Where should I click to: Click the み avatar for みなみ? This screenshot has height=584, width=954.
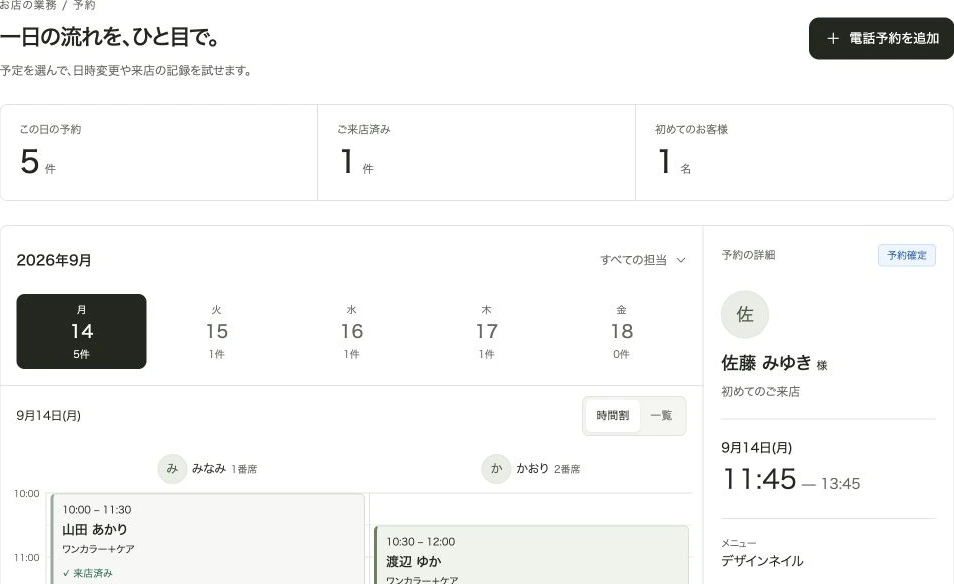click(x=172, y=468)
